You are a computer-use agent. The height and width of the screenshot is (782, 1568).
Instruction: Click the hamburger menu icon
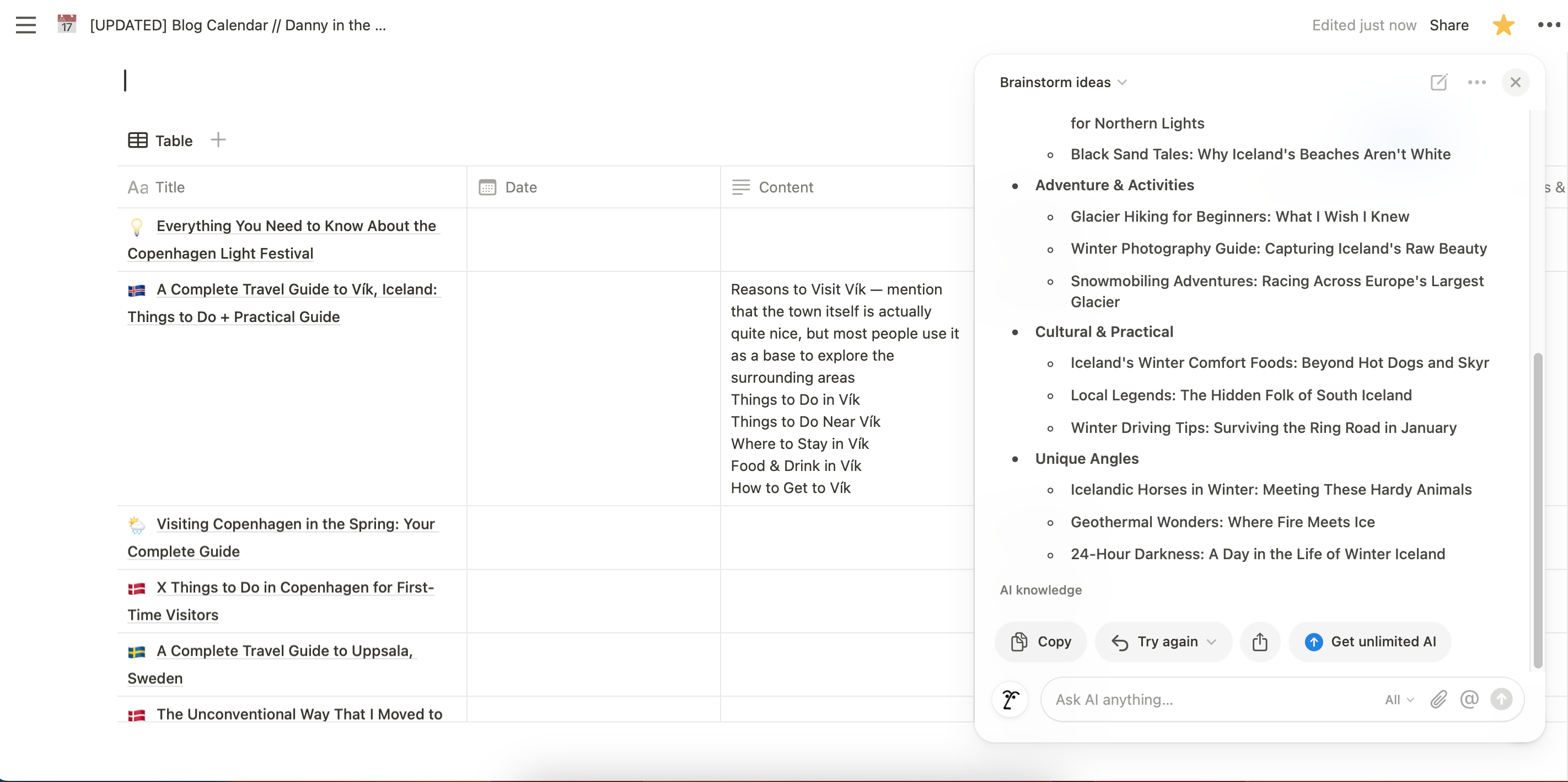[24, 25]
